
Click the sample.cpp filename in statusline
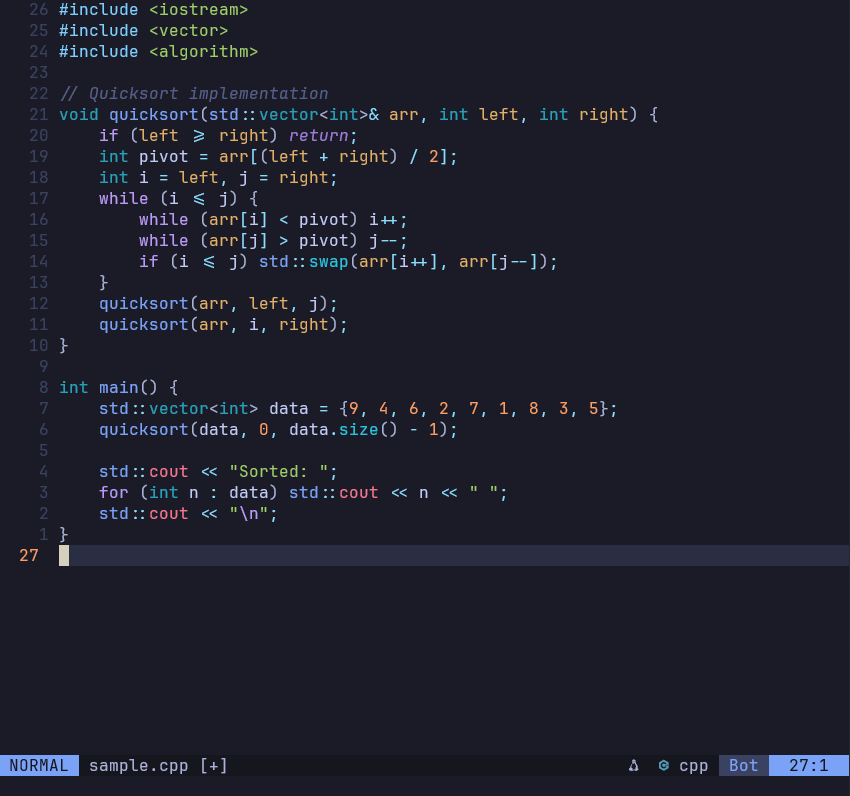pos(139,766)
